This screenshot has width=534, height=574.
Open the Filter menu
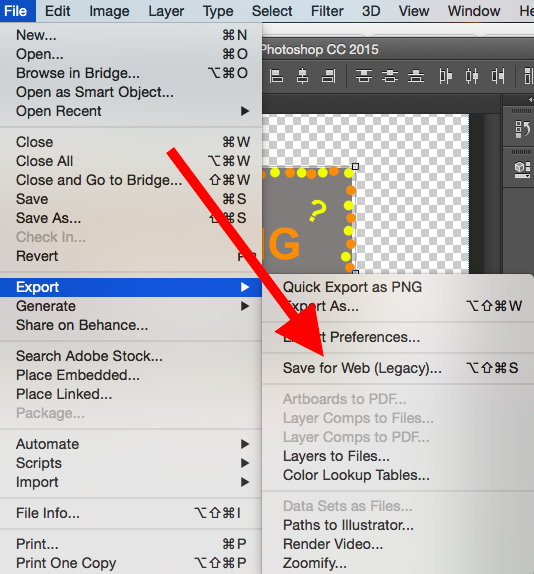pos(327,11)
